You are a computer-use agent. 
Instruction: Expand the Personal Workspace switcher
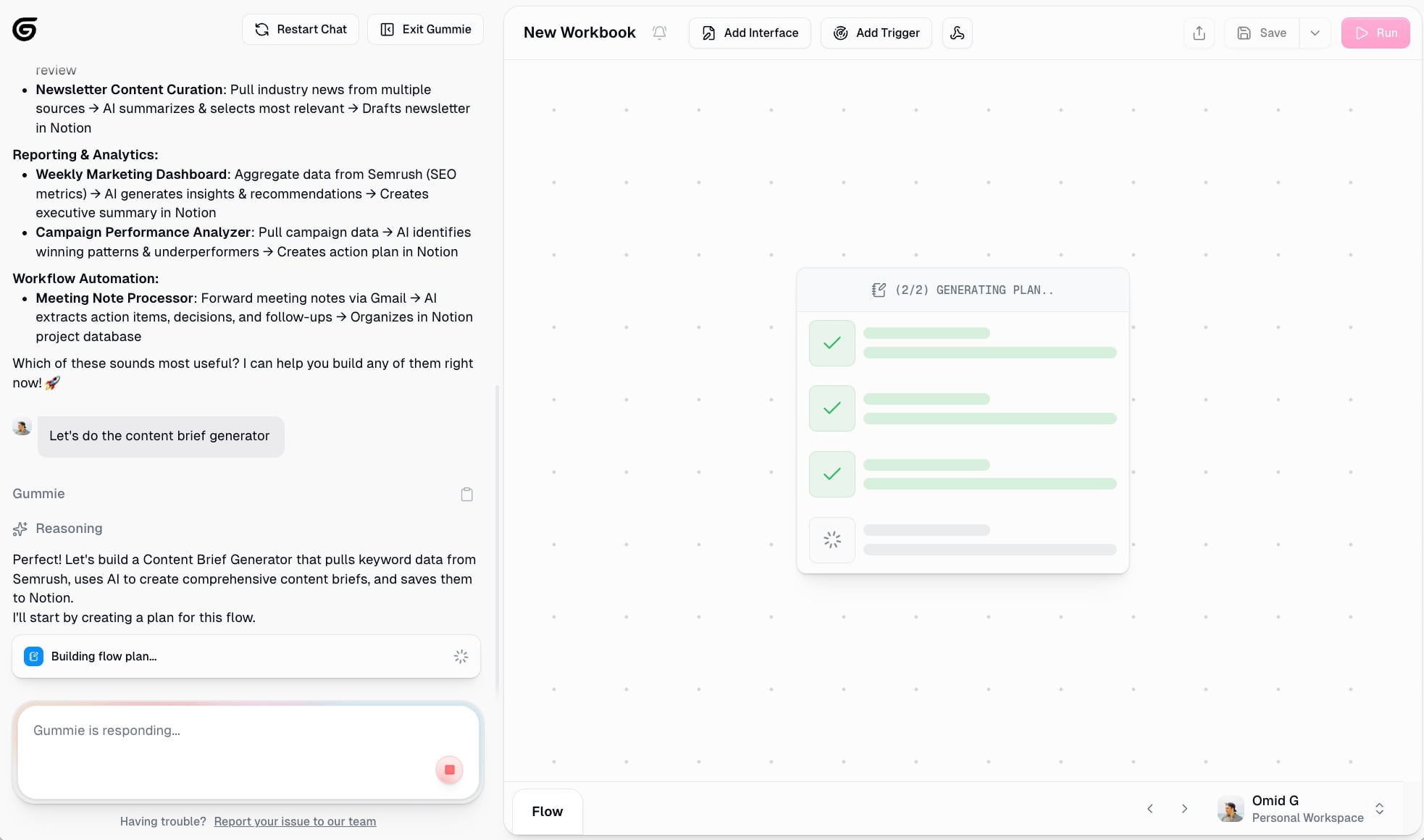click(1379, 809)
